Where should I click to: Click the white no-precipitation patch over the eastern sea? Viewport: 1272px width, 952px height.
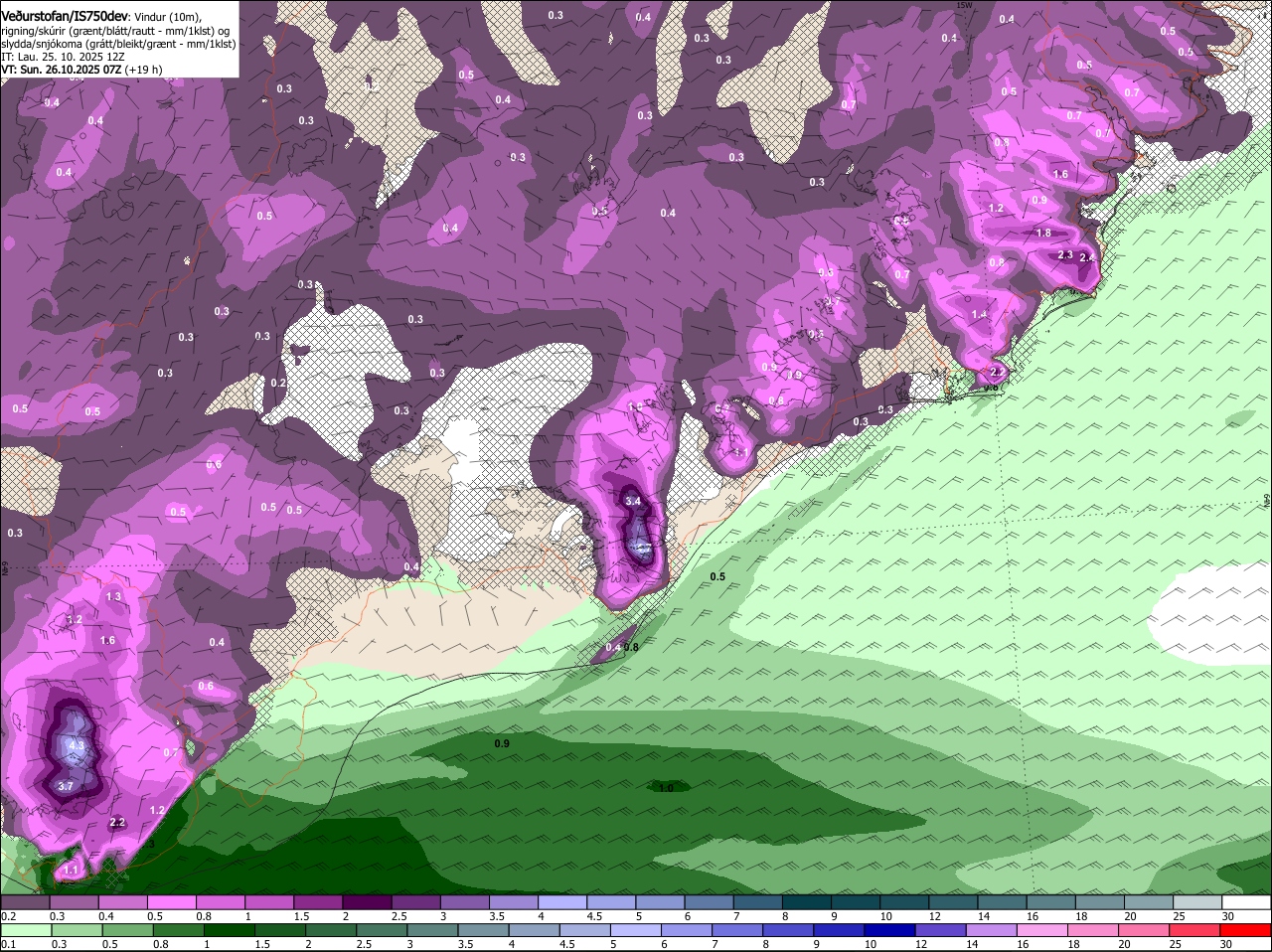pos(1209,616)
